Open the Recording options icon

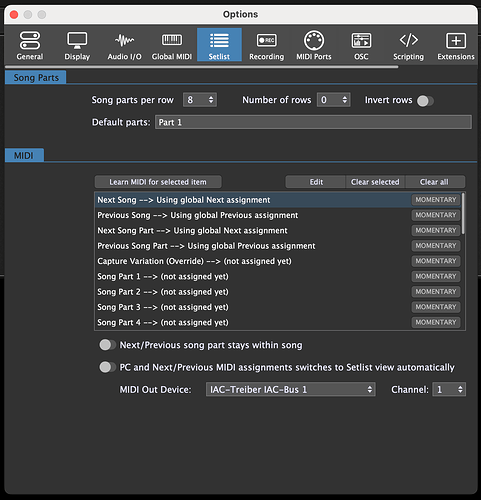coord(266,40)
